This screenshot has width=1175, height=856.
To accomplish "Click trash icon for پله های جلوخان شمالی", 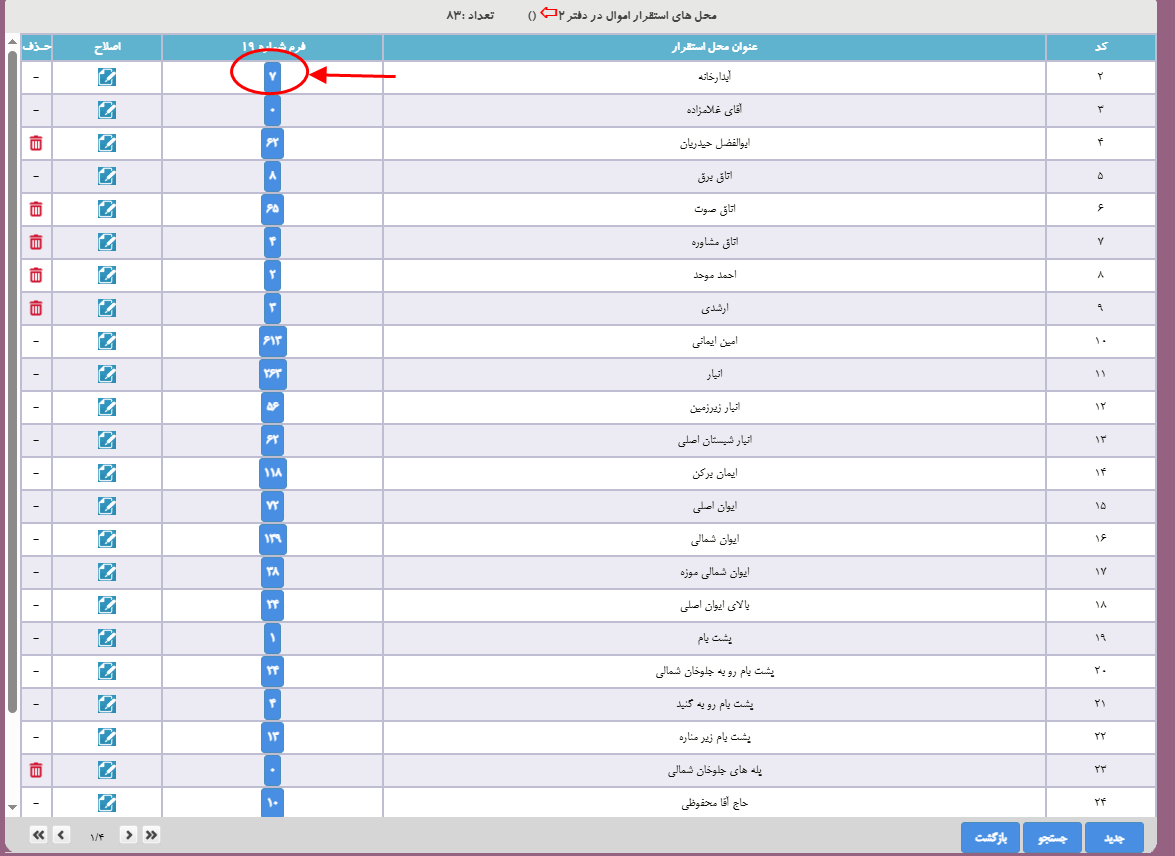I will click(36, 770).
